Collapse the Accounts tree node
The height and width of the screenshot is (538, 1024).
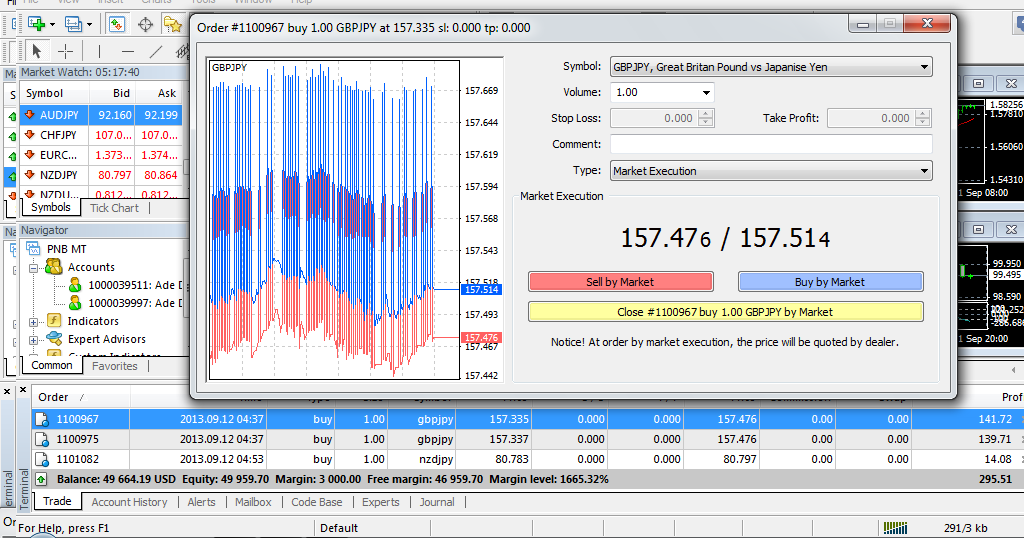point(33,268)
